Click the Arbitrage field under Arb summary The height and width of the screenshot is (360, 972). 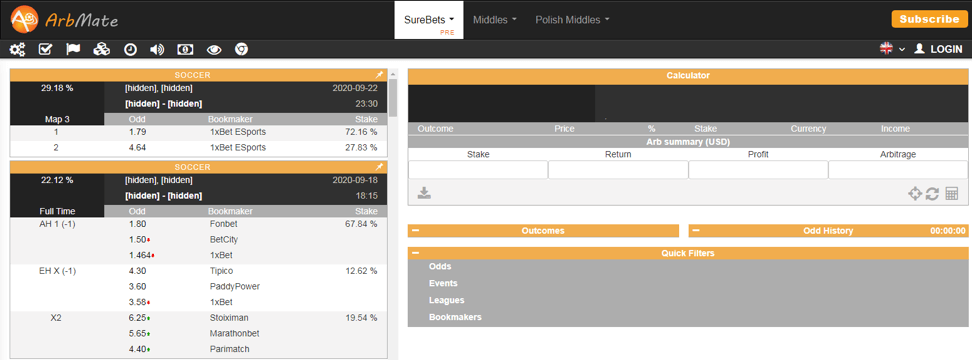pyautogui.click(x=898, y=170)
